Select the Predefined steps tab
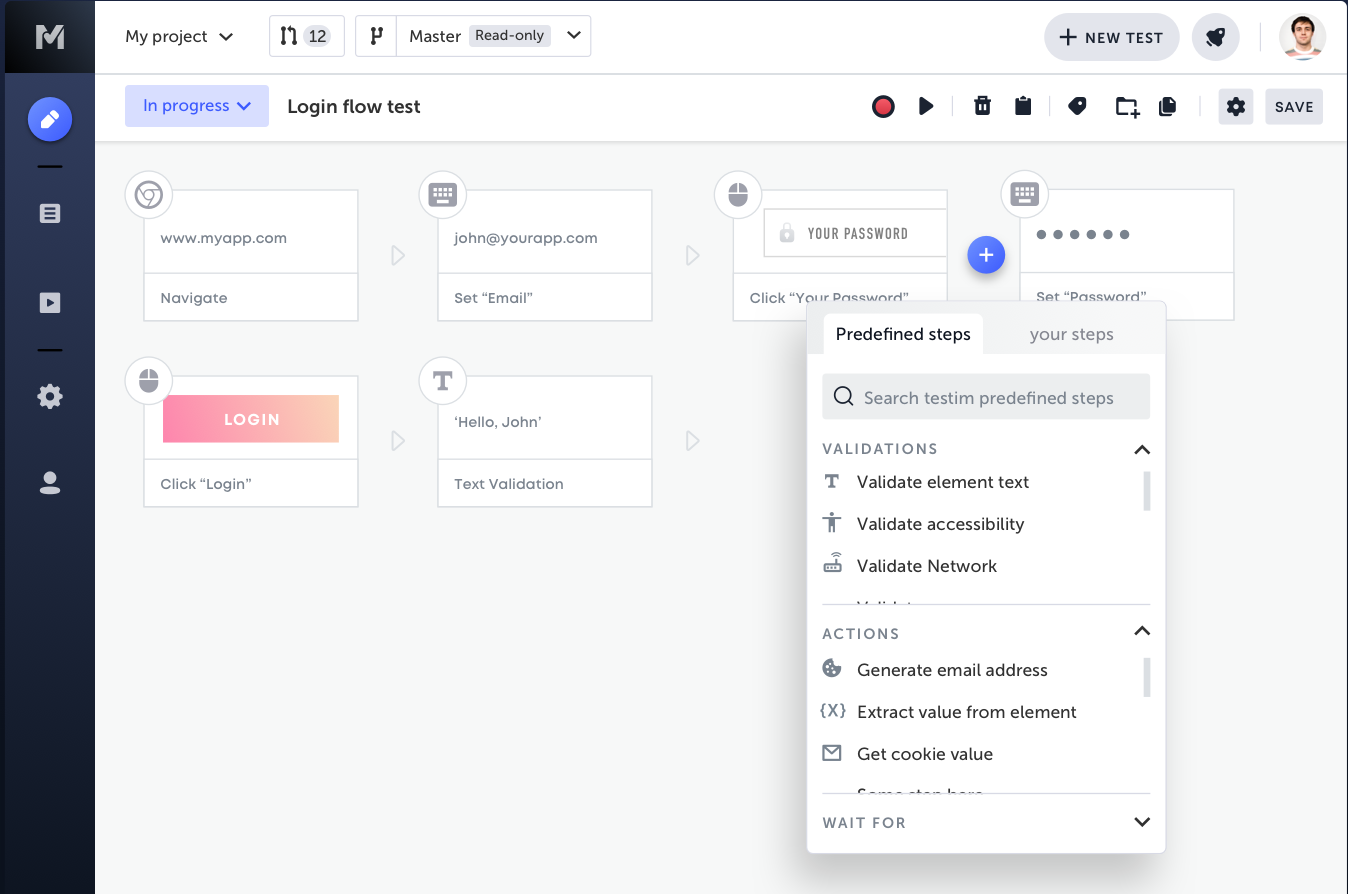 coord(903,334)
